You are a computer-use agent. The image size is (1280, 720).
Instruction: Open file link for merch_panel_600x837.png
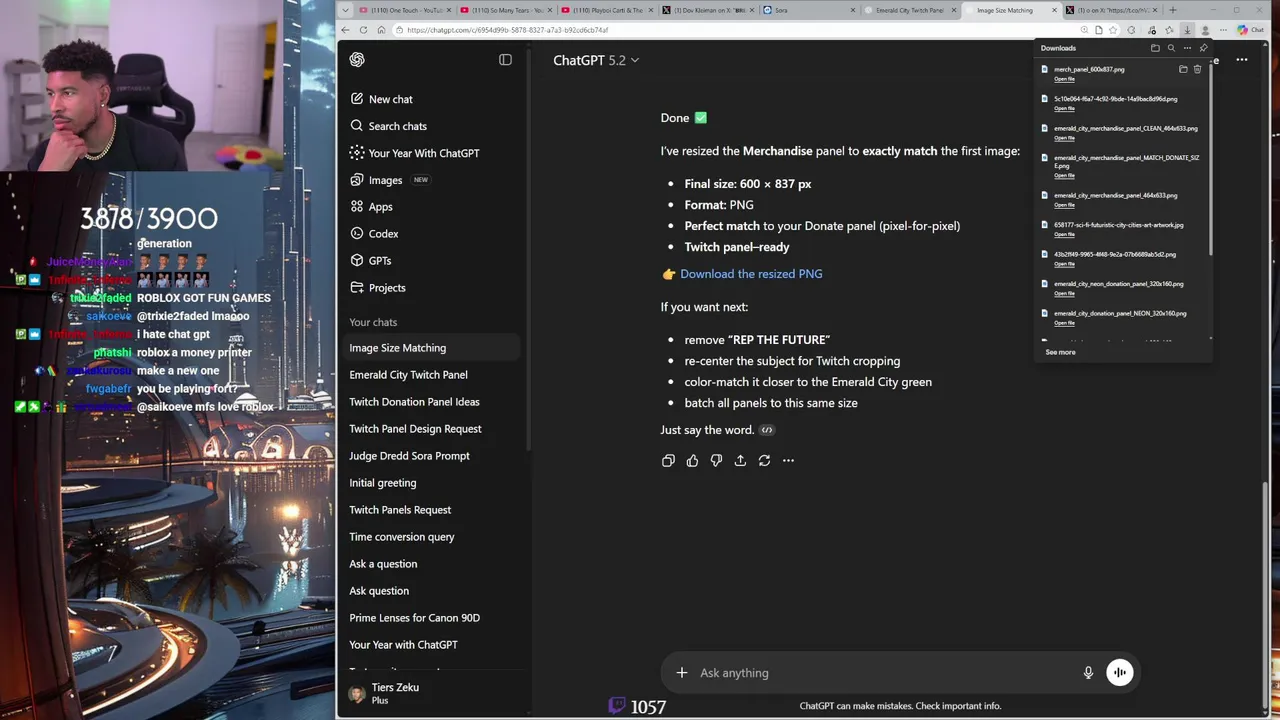1064,79
